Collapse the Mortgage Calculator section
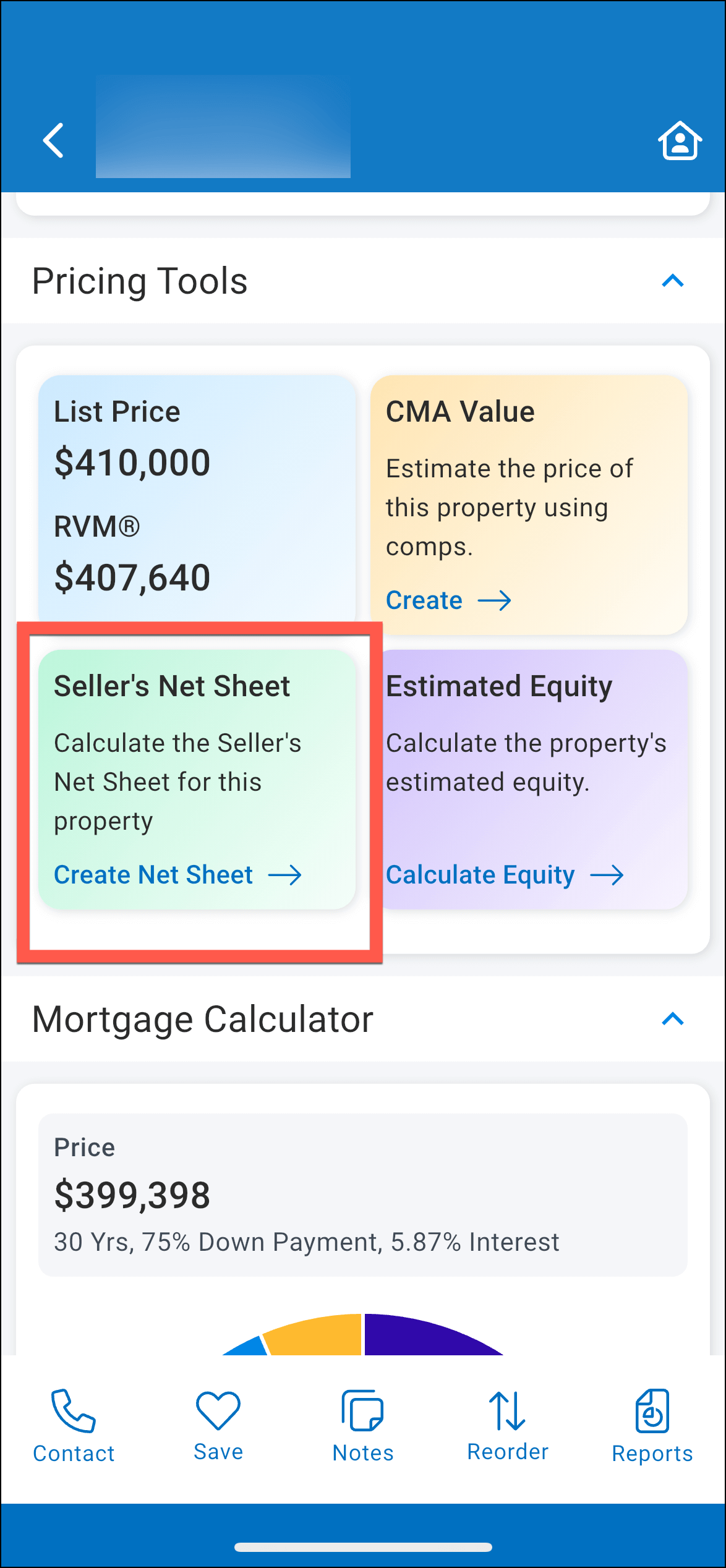726x1568 pixels. coord(673,1019)
